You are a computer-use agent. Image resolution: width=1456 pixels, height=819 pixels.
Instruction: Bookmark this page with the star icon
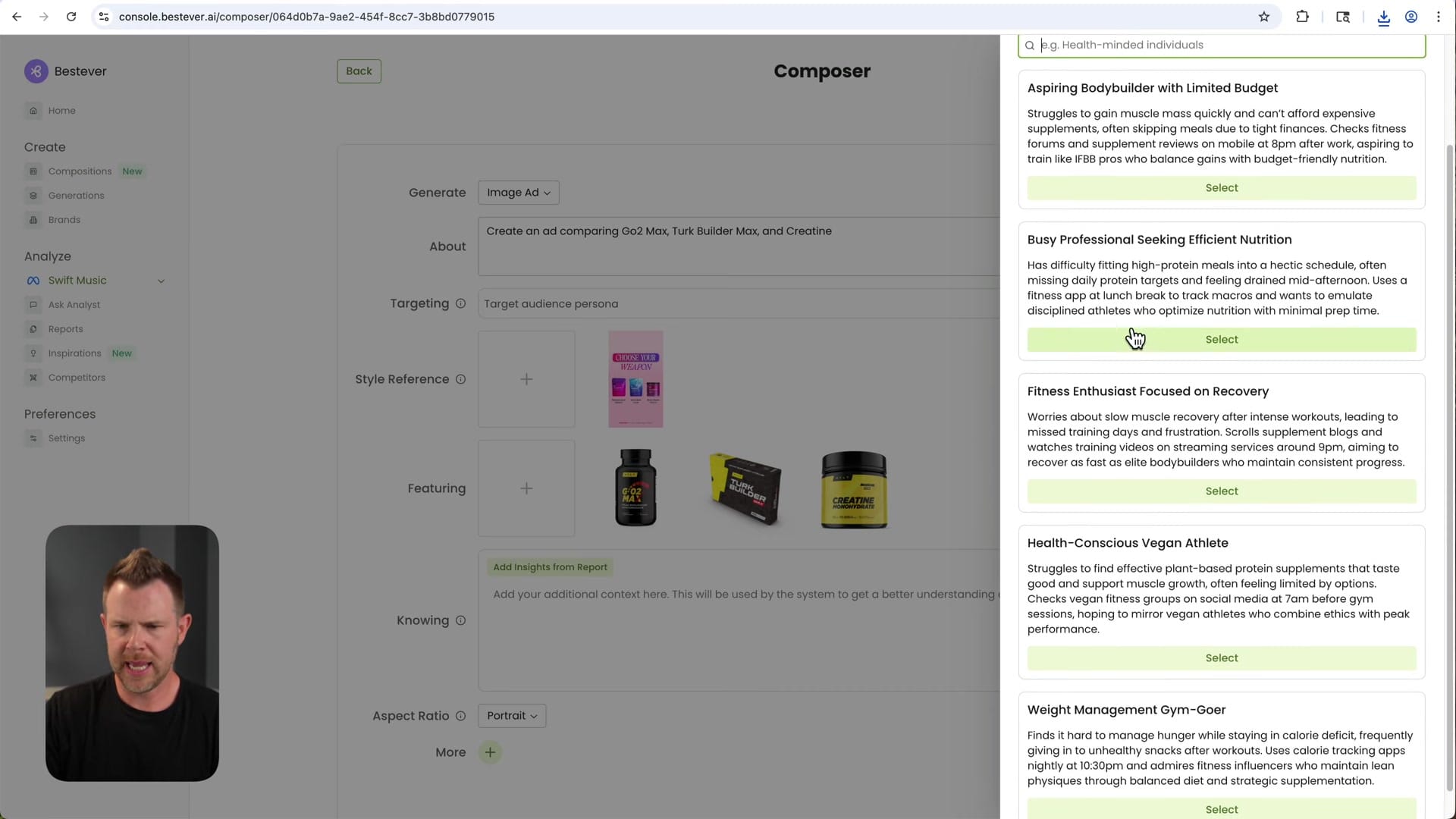pos(1263,17)
